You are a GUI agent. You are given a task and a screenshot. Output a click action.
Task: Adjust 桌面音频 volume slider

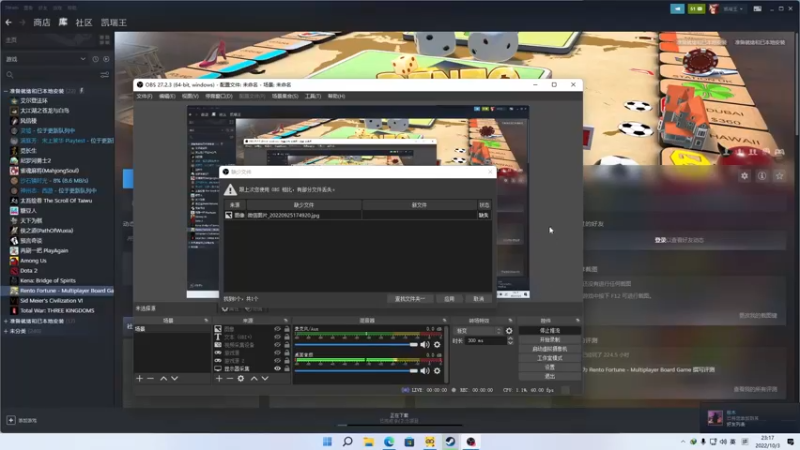click(x=356, y=371)
